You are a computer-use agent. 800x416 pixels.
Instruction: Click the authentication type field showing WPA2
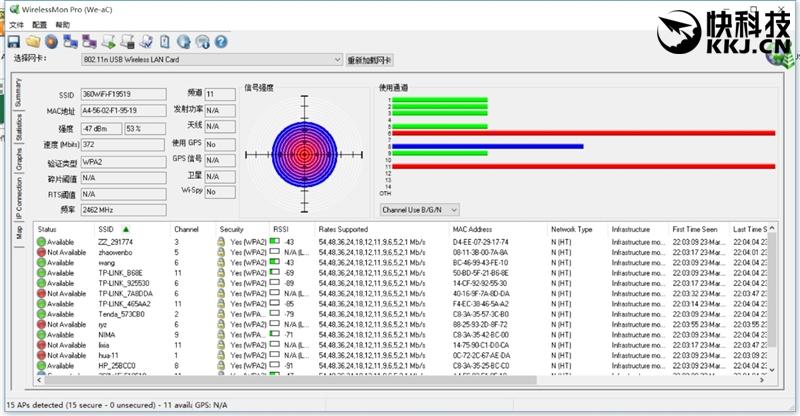(123, 162)
